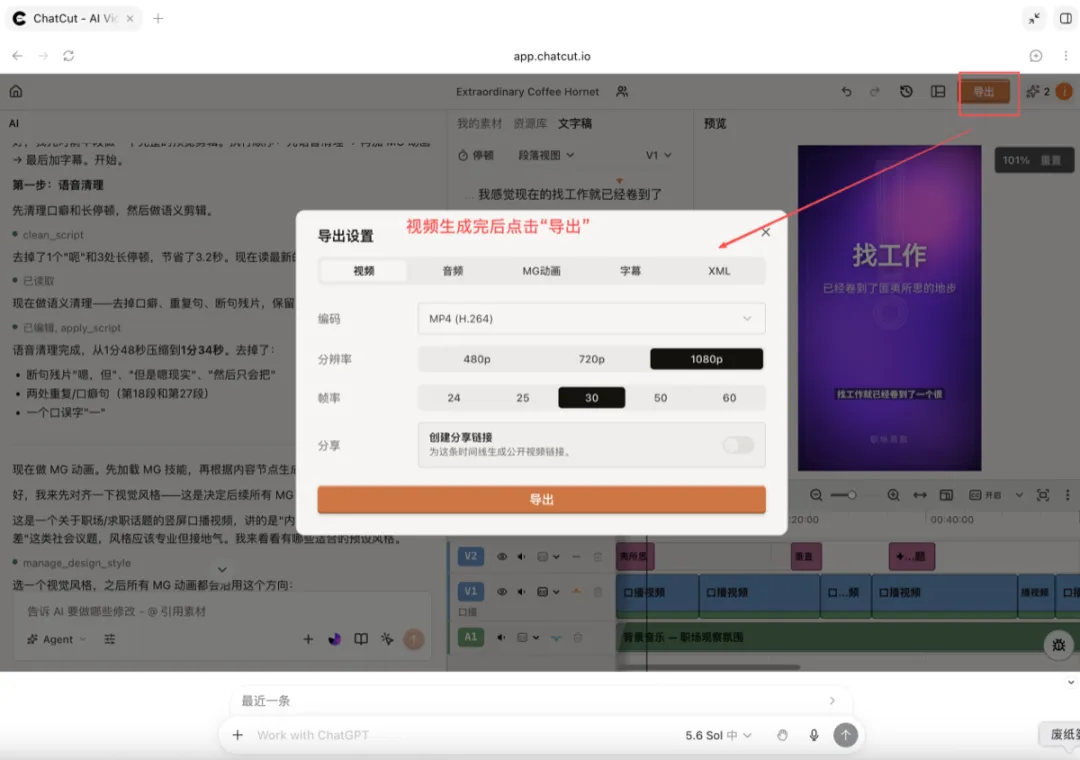Delete the A1 track with its trash icon
1080x760 pixels.
tap(578, 637)
